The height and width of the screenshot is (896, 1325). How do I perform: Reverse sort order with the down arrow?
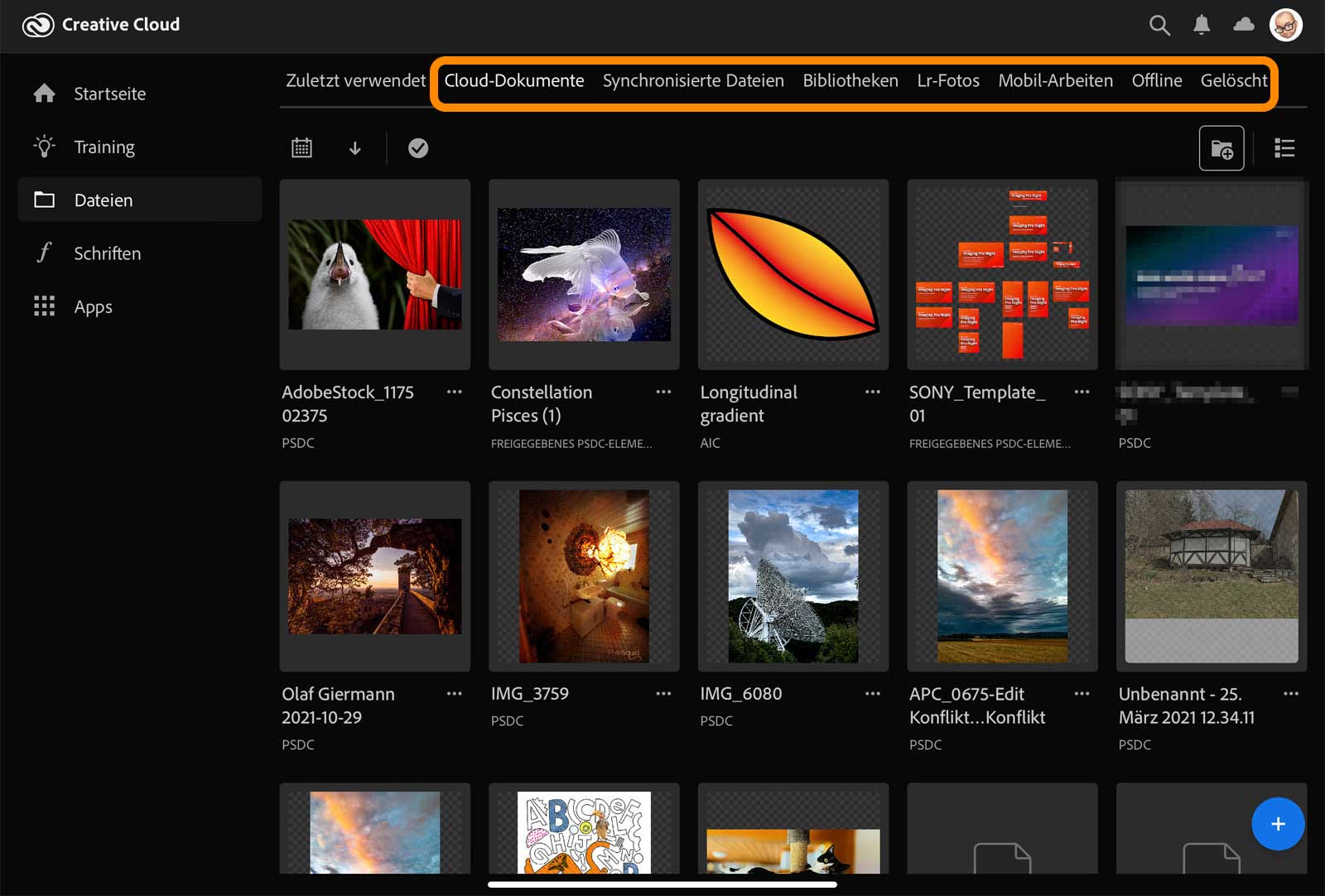coord(355,148)
